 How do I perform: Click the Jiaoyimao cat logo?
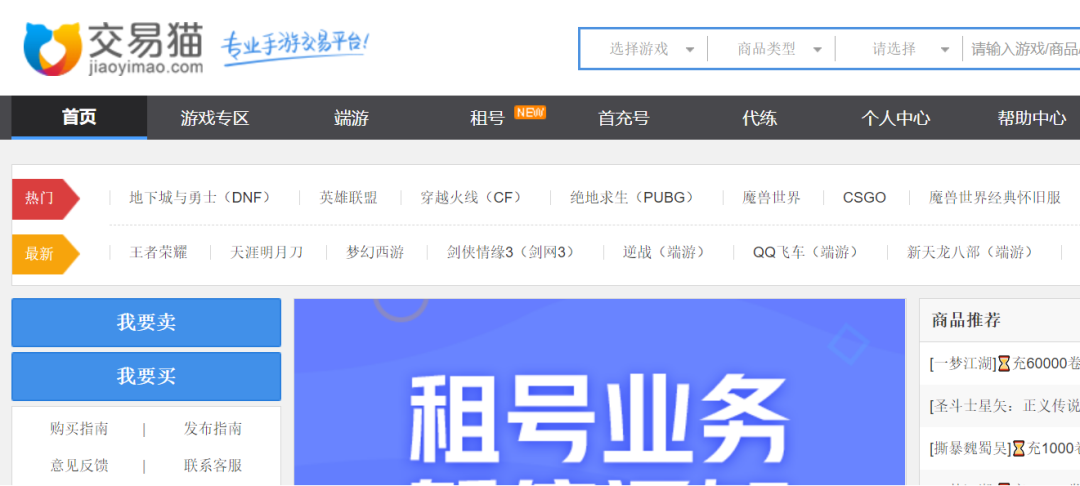(114, 49)
